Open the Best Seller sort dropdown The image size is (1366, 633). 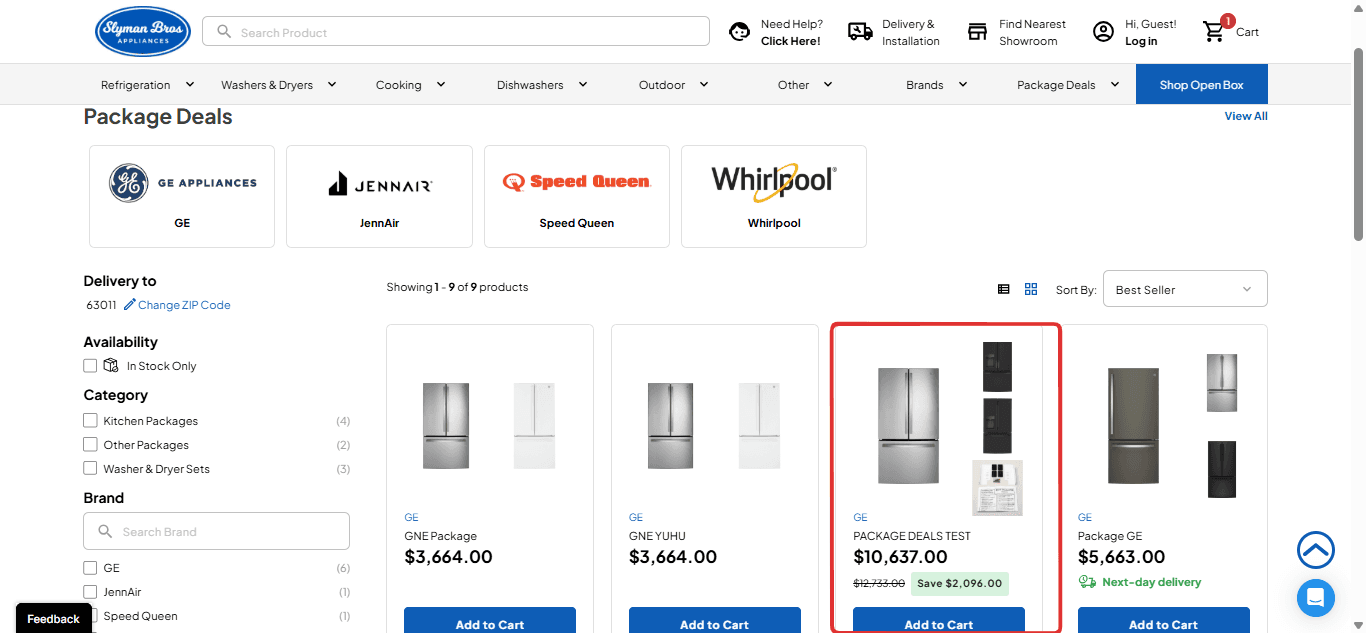[x=1185, y=289]
